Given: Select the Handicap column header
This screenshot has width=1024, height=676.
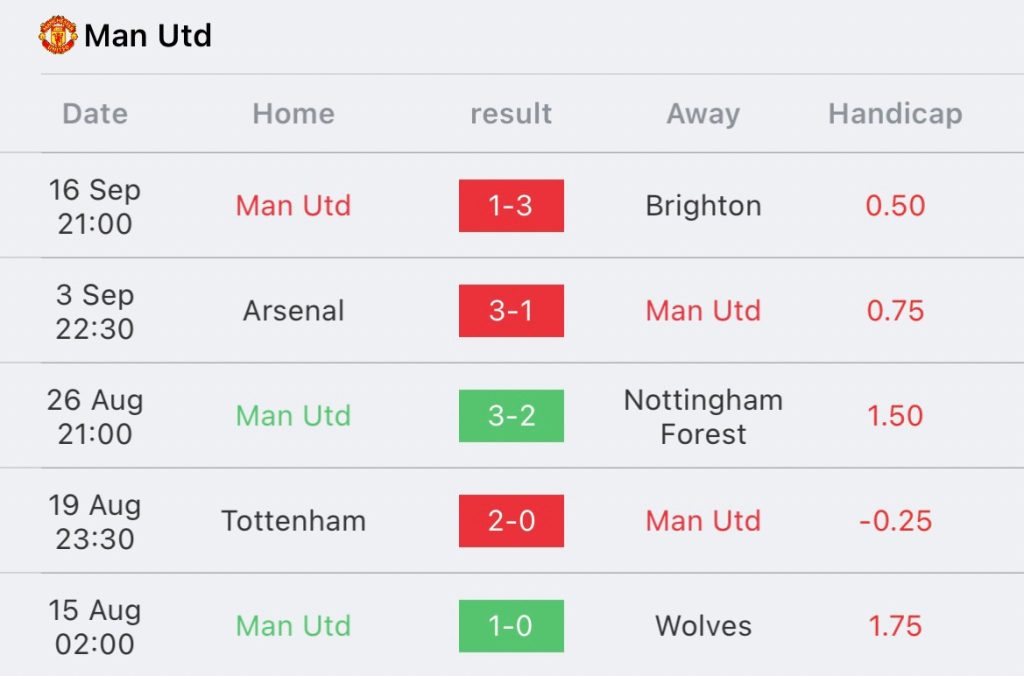Looking at the screenshot, I should tap(895, 114).
